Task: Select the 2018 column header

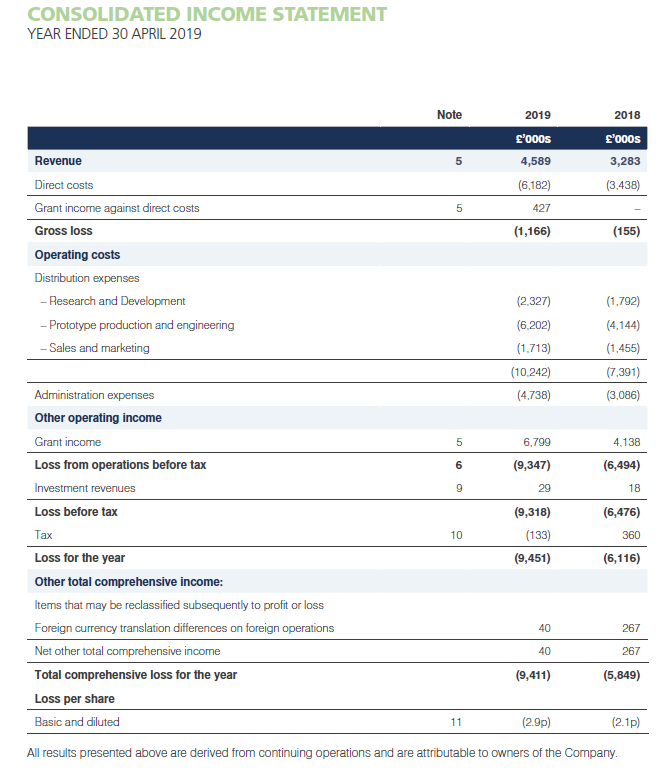Action: click(x=627, y=115)
